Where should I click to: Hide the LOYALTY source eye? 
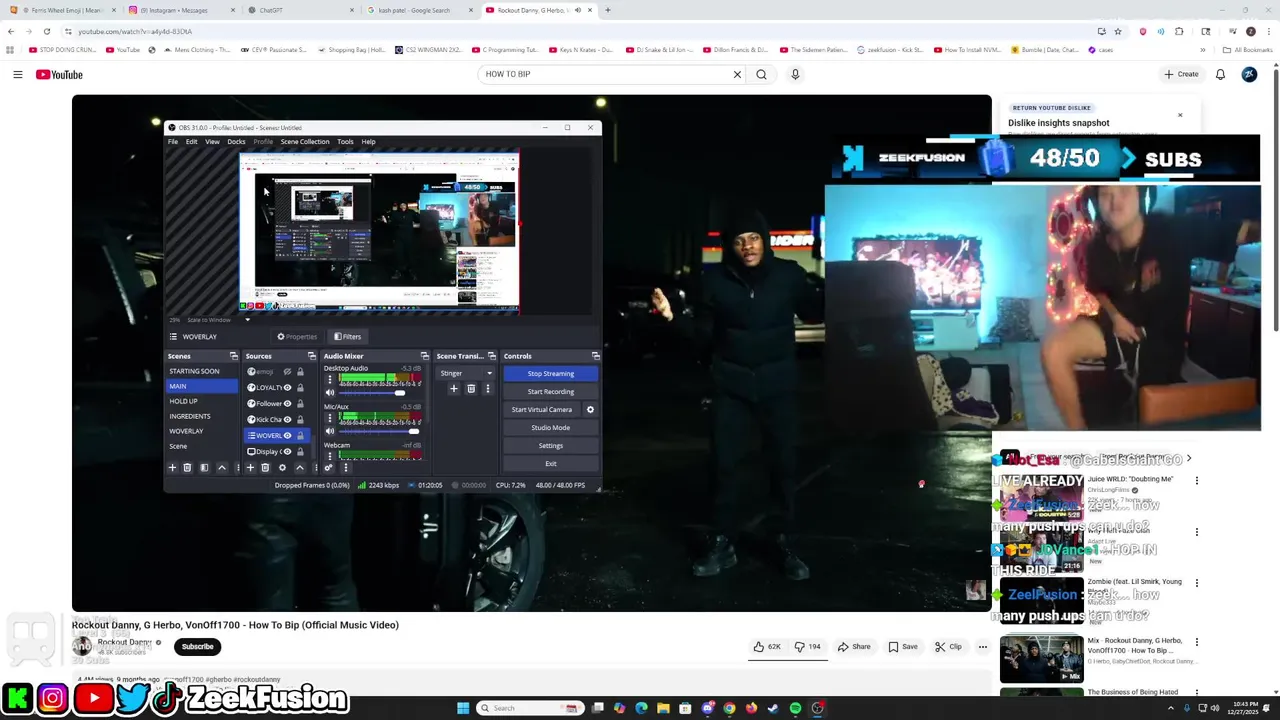[287, 387]
